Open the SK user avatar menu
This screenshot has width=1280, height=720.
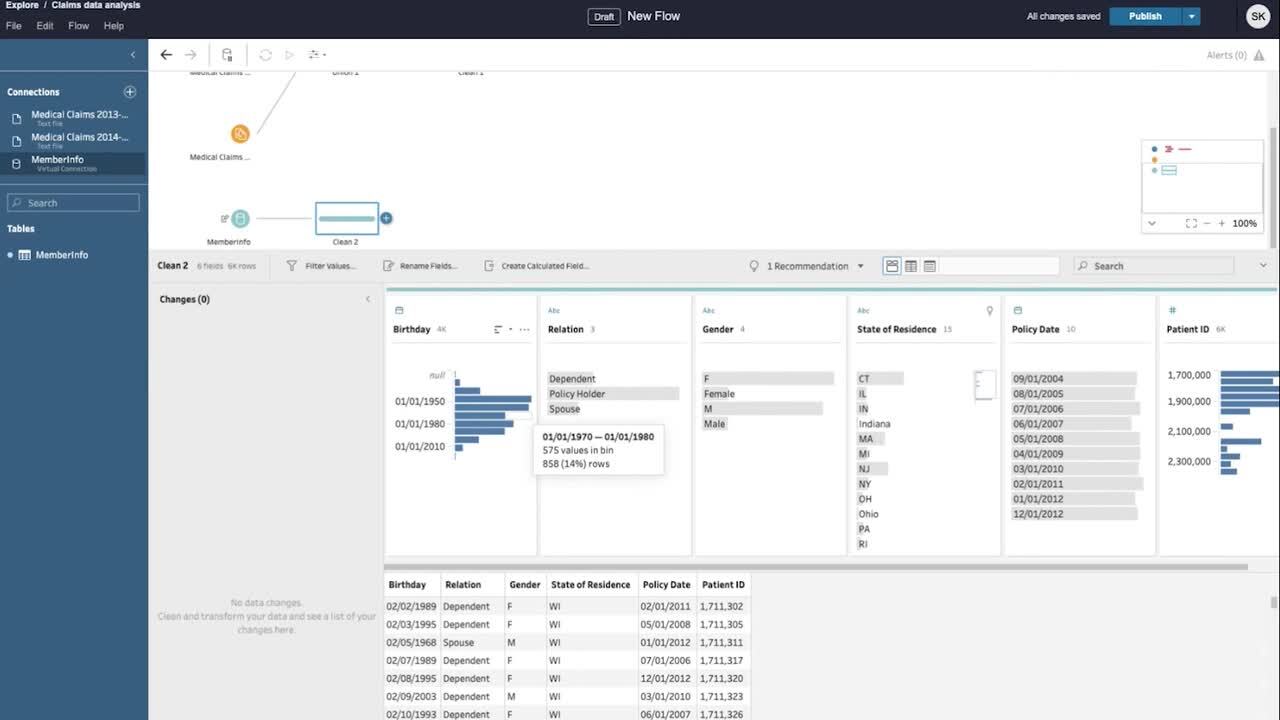(x=1258, y=16)
